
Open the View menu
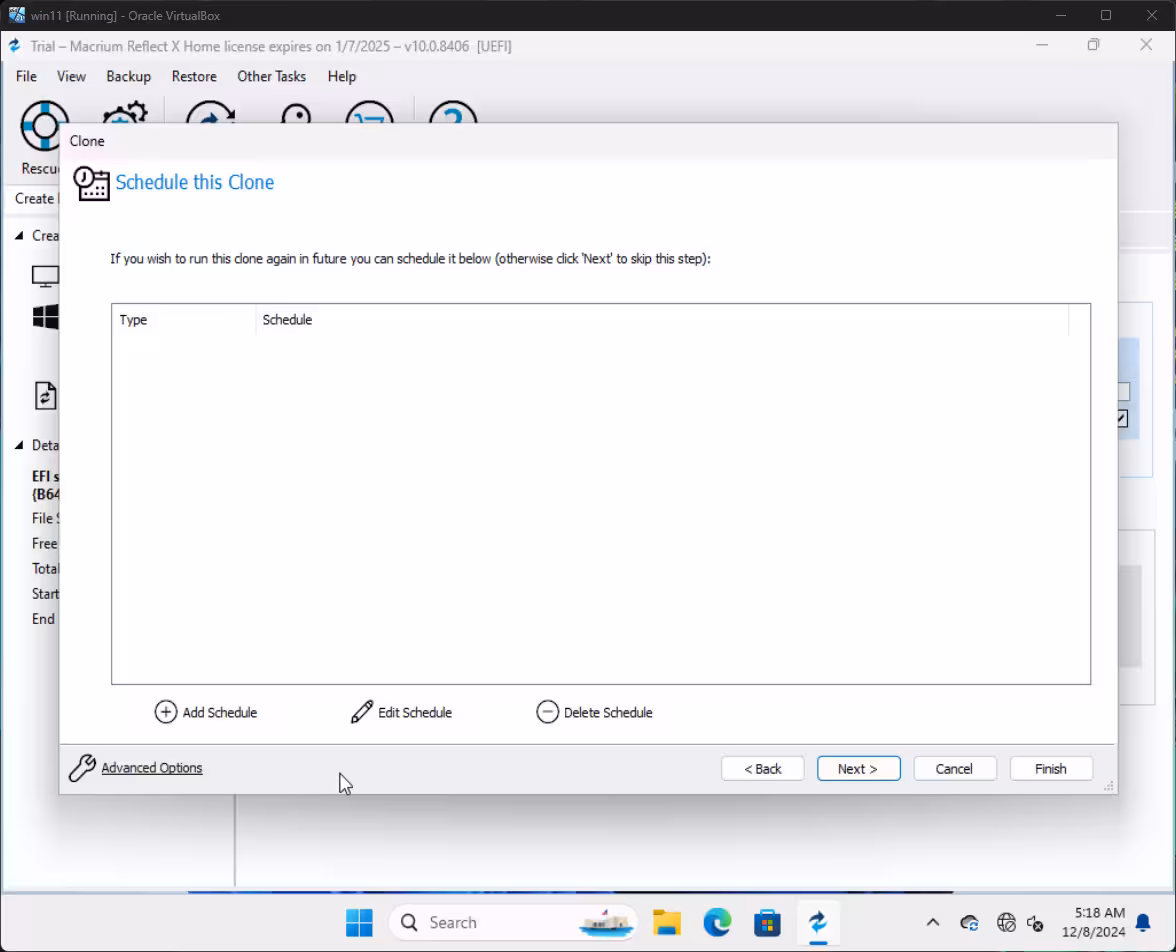pyautogui.click(x=71, y=77)
